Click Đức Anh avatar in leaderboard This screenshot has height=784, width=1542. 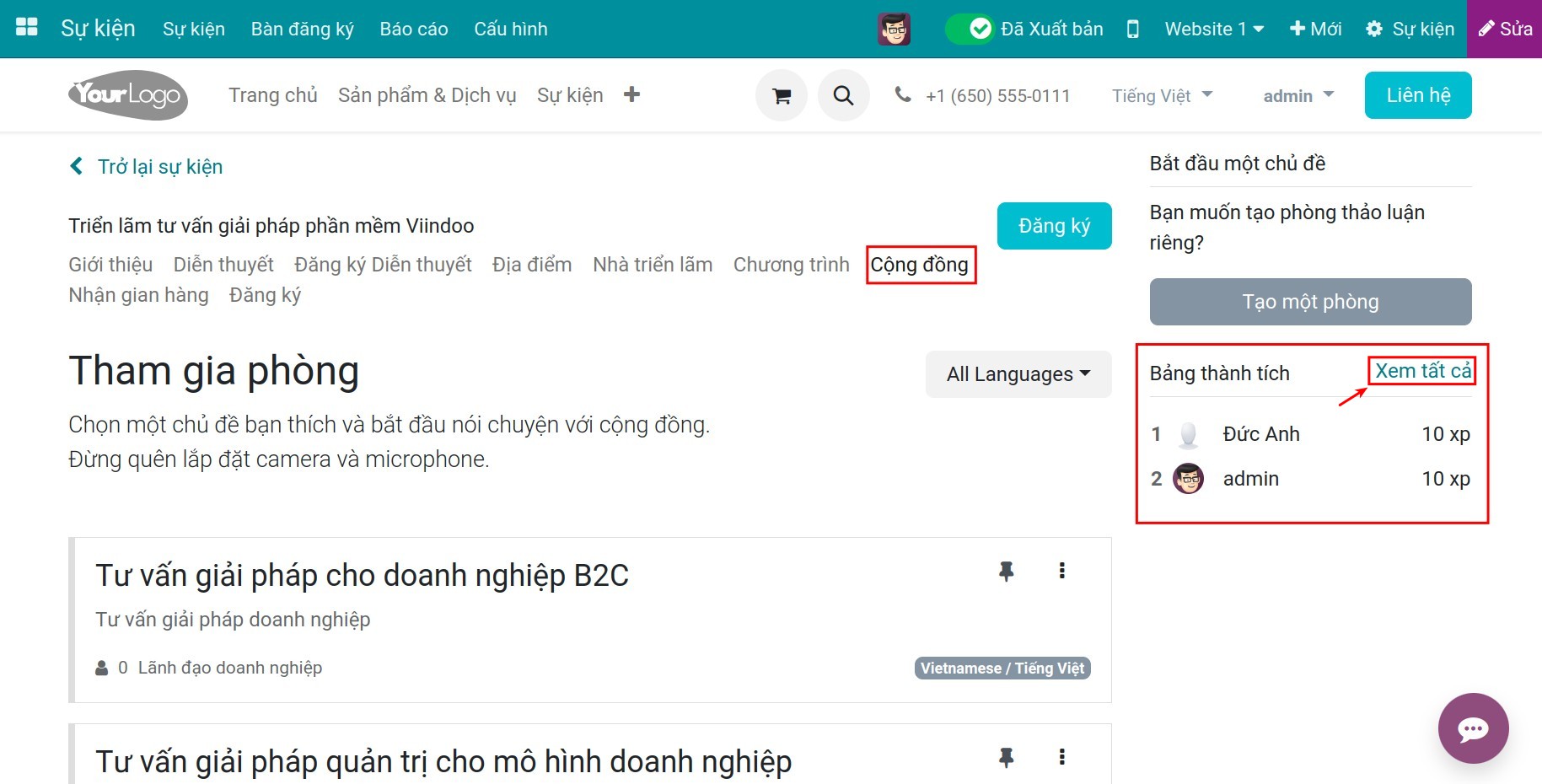(1189, 434)
